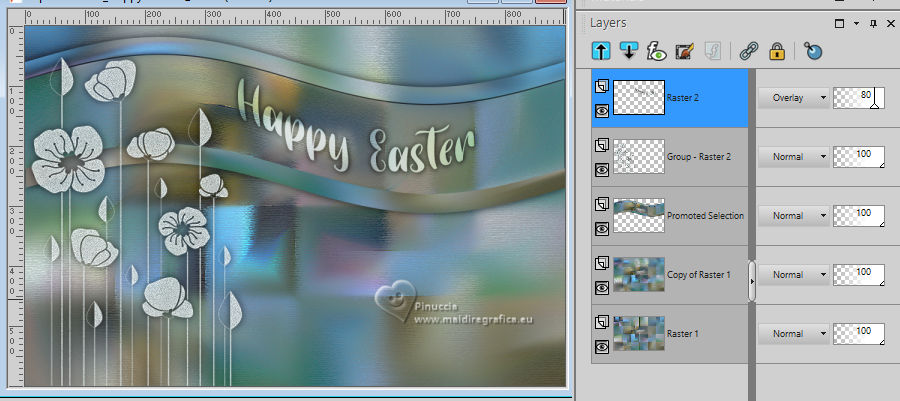Click the move layer down arrow icon

(629, 50)
